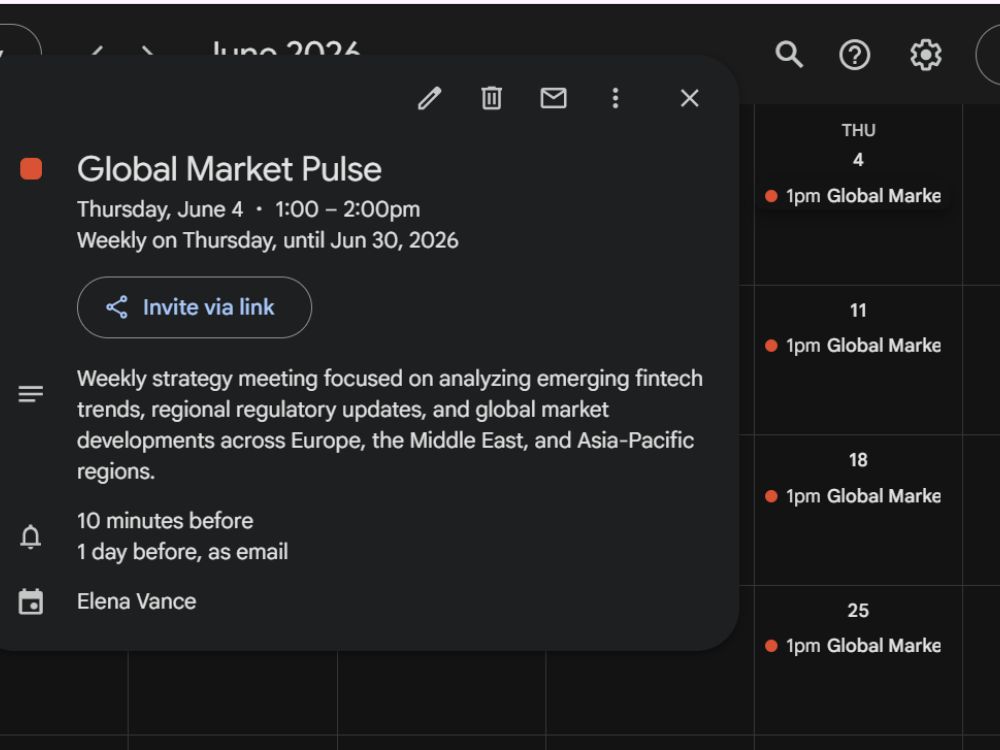Viewport: 1000px width, 750px height.
Task: Close the event details popup
Action: [x=689, y=98]
